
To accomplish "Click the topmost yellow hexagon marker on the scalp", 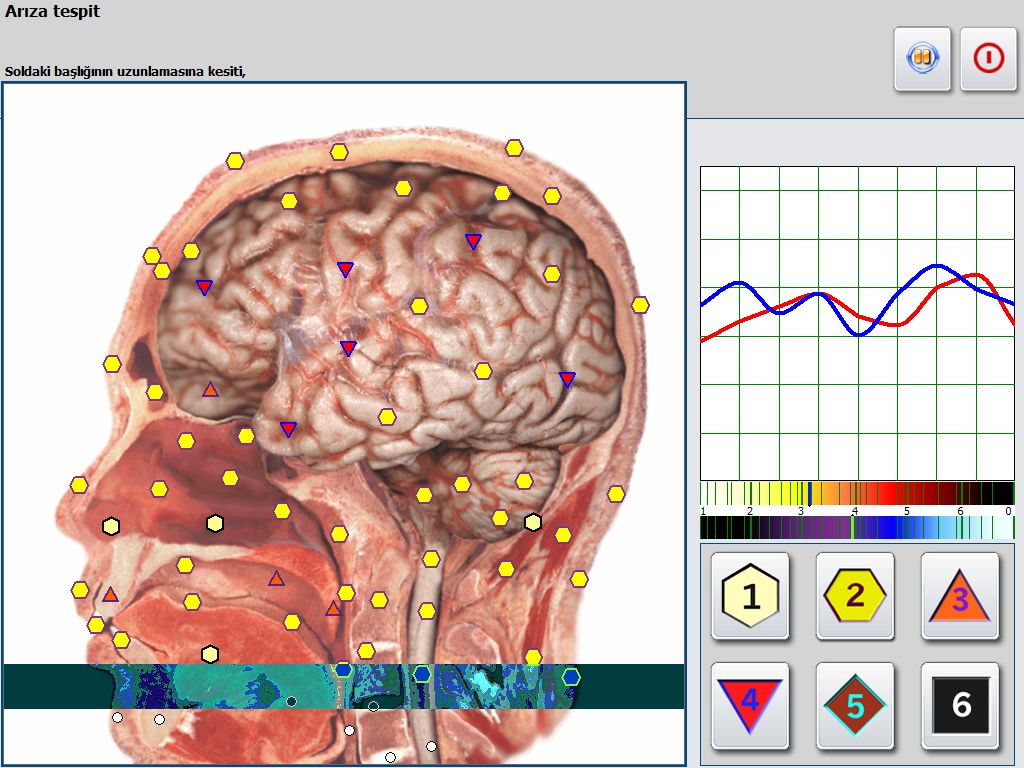I will pos(514,148).
